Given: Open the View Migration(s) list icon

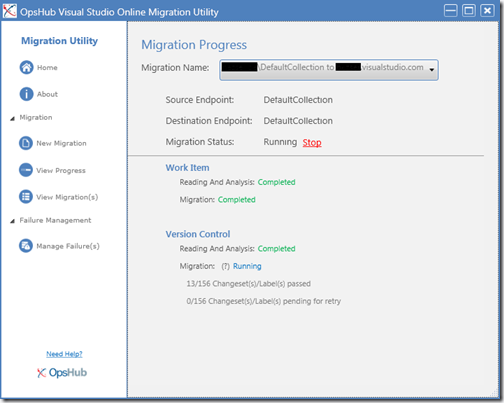Looking at the screenshot, I should tap(26, 197).
